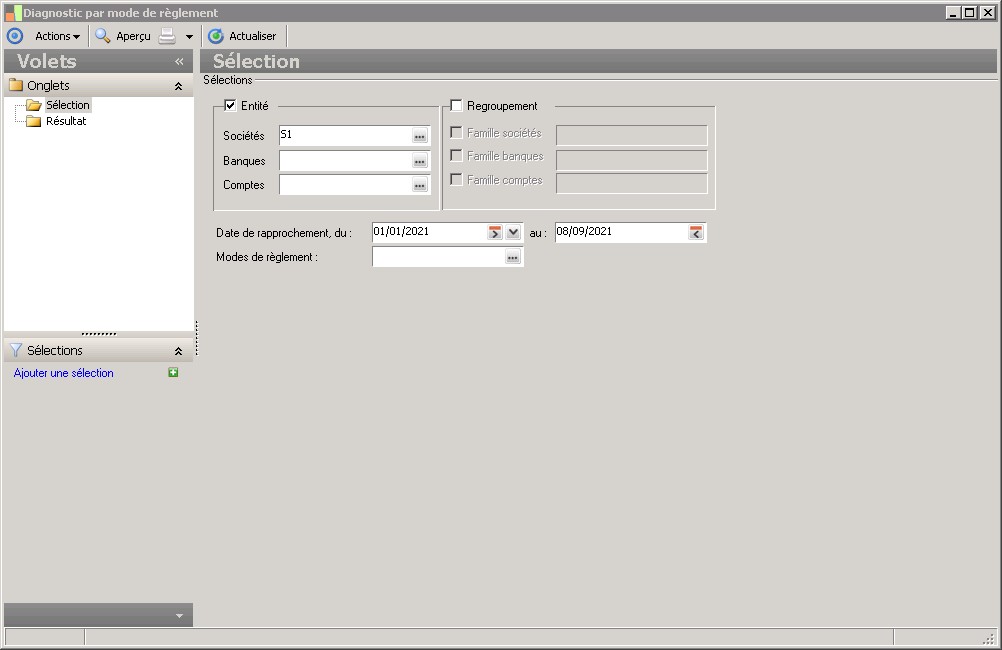The width and height of the screenshot is (1002, 650).
Task: Open the Résultat tree item
Action: 66,121
